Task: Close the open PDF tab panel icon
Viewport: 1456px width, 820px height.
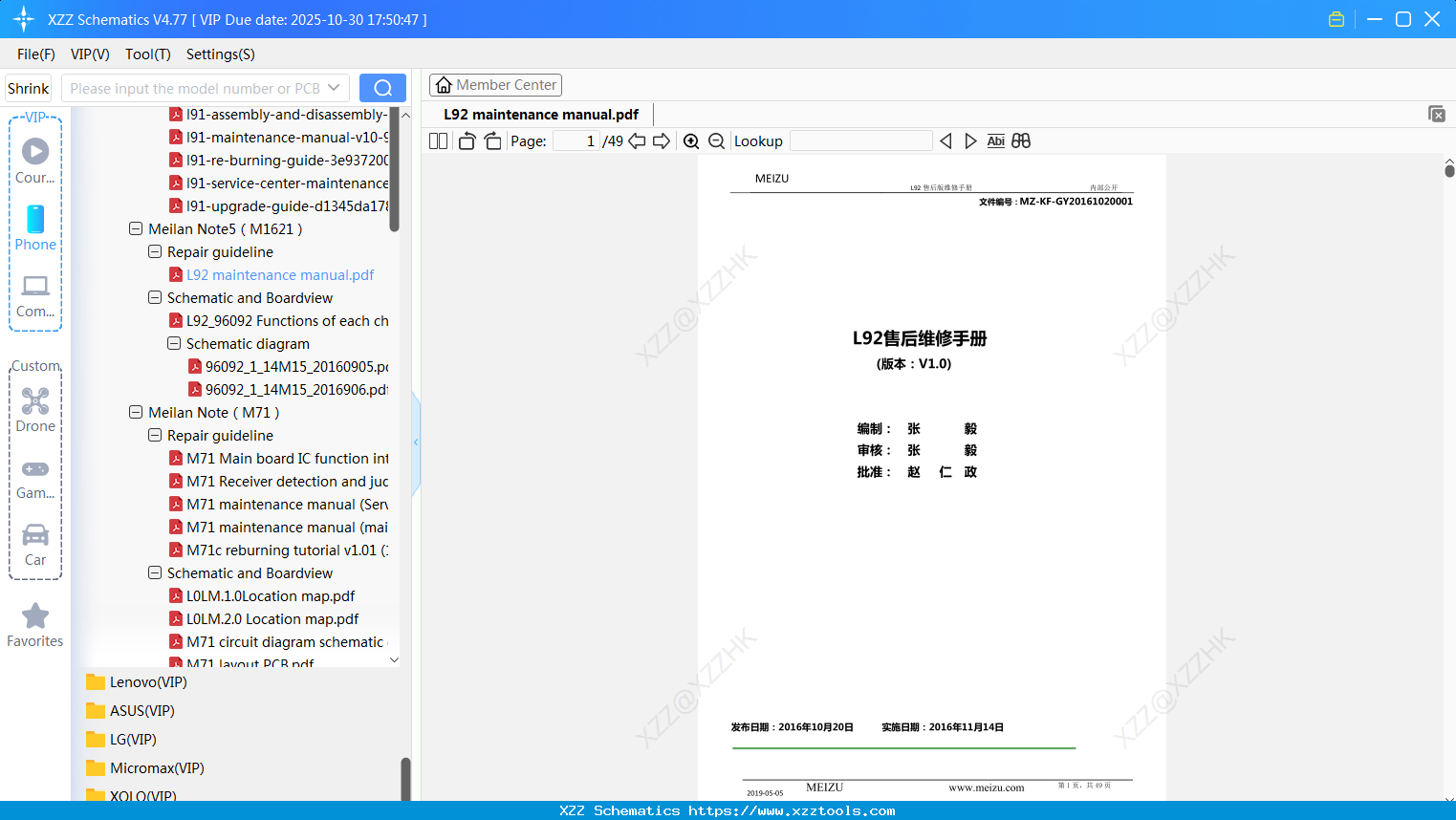Action: tap(1436, 114)
